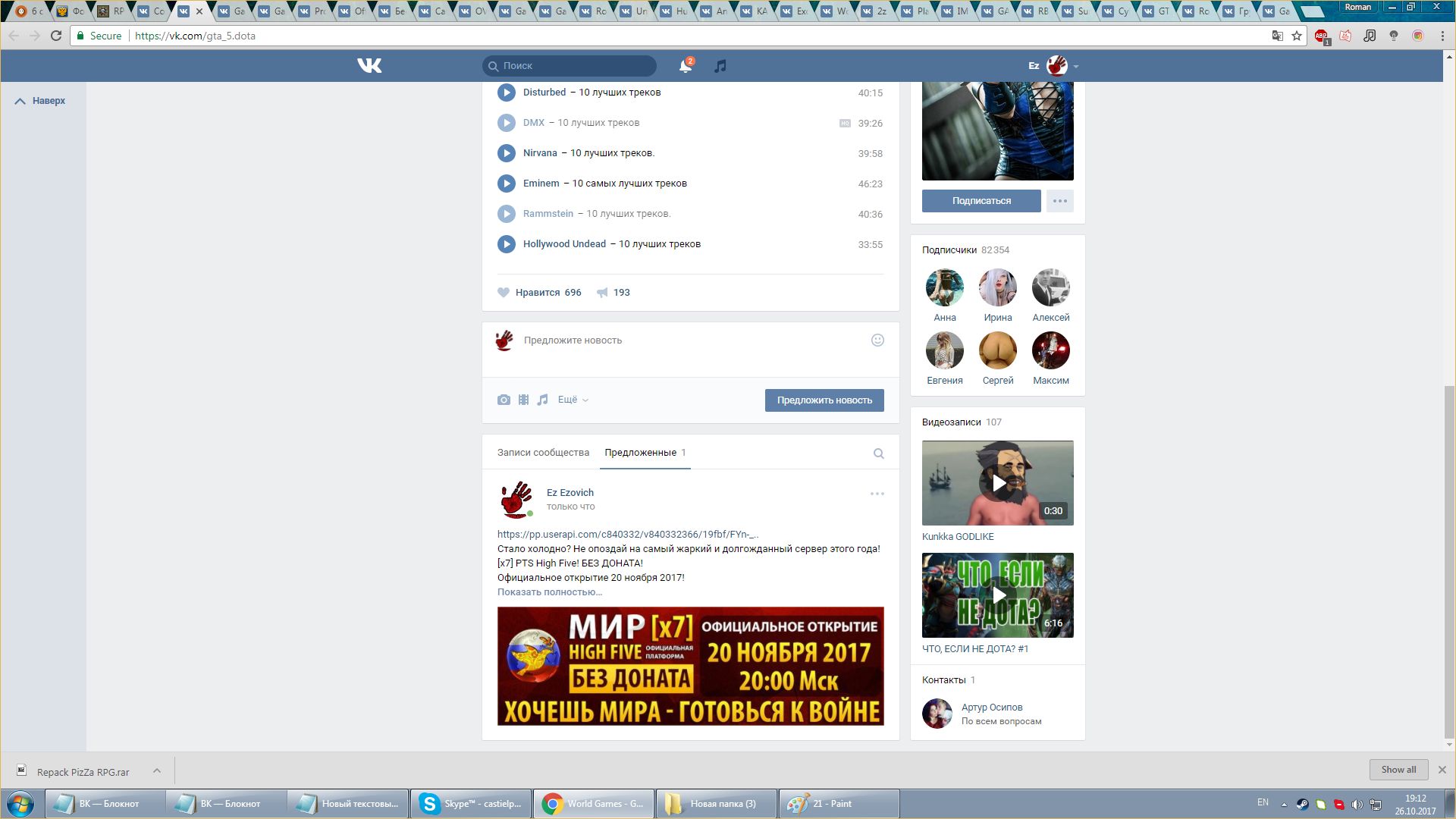Screen dimensions: 1456x819
Task: Open the Ez profile menu arrow
Action: point(1075,67)
